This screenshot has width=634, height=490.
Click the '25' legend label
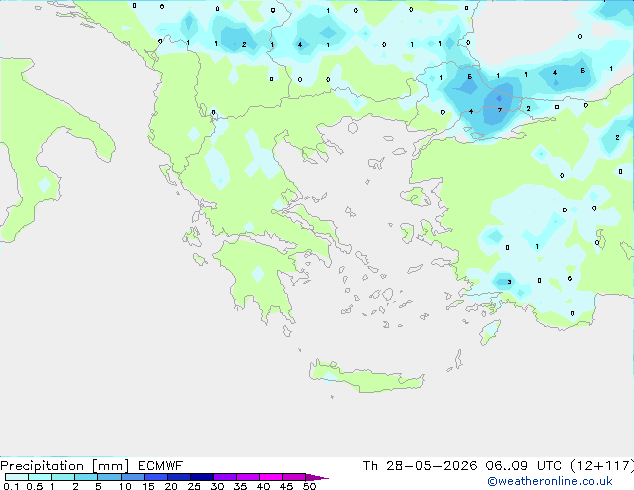(194, 486)
